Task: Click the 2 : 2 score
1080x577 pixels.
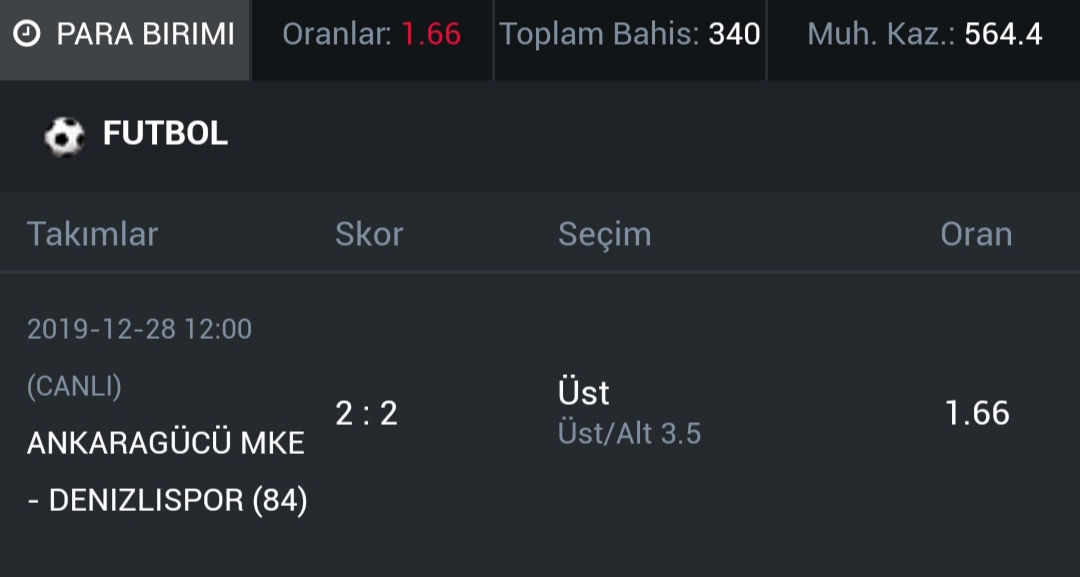Action: [x=366, y=413]
